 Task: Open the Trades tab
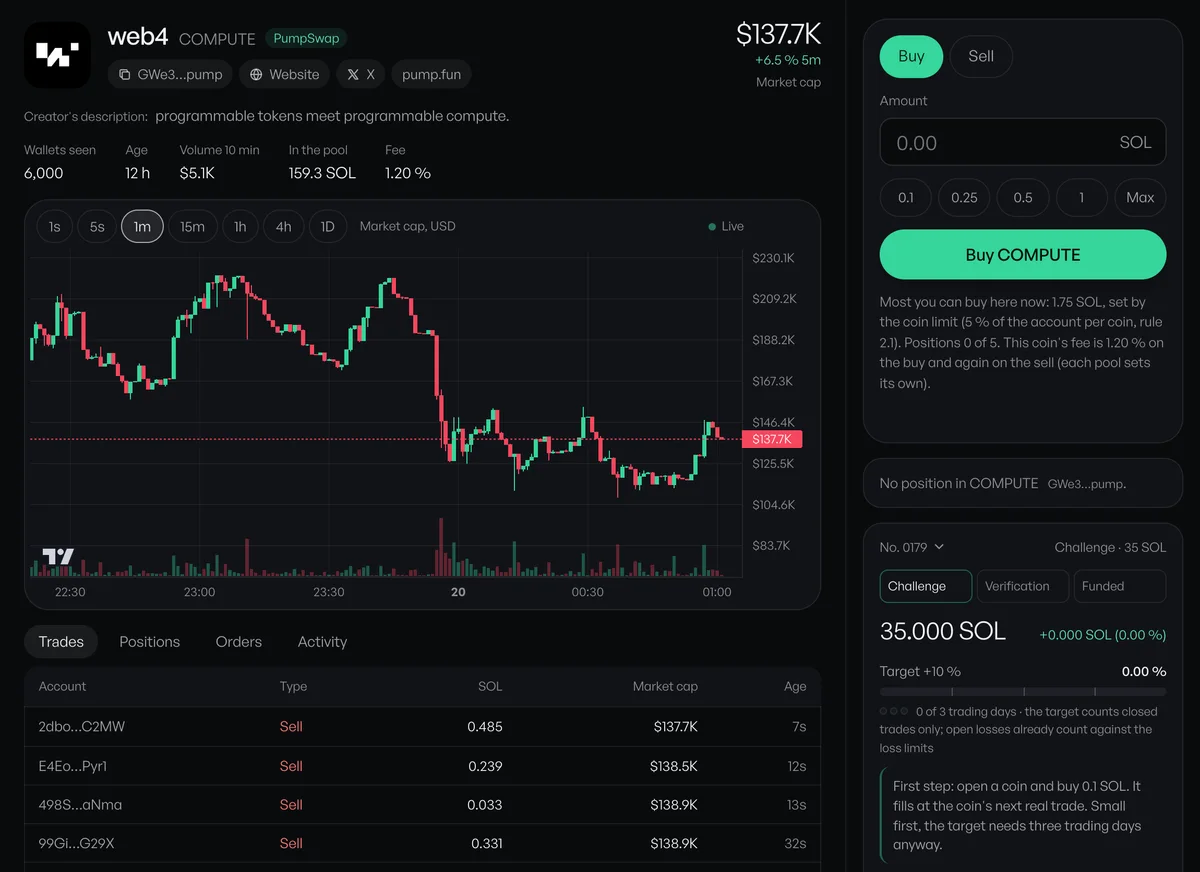pyautogui.click(x=61, y=642)
